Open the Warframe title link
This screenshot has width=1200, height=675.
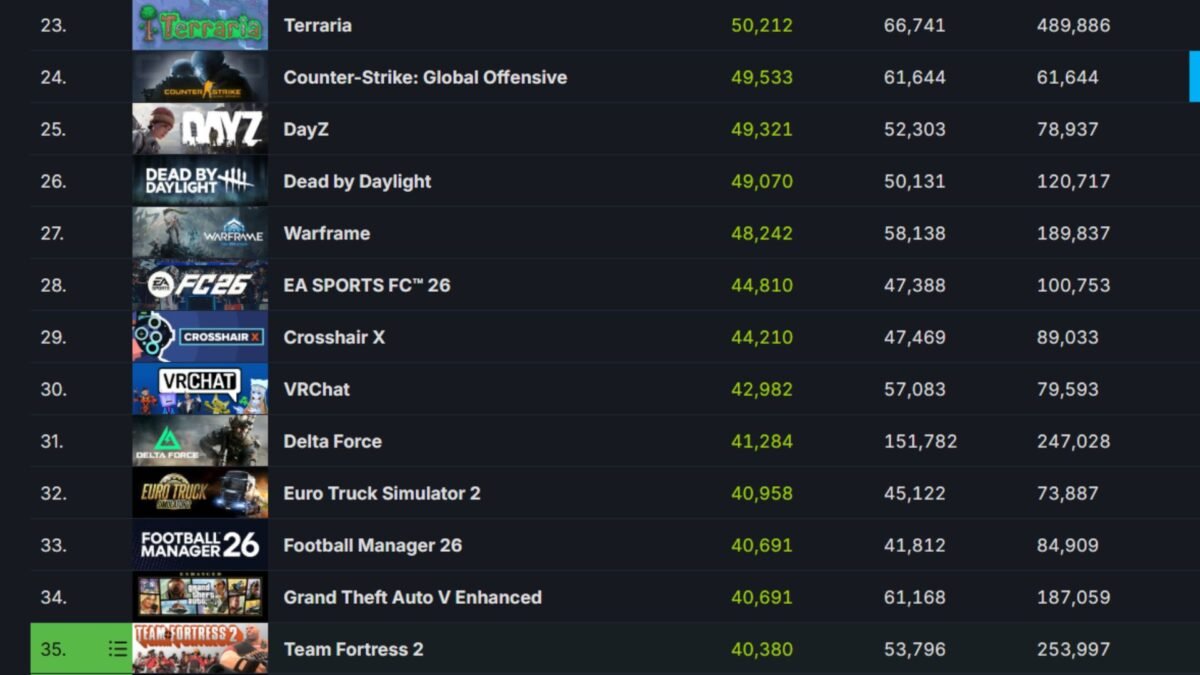[x=327, y=233]
